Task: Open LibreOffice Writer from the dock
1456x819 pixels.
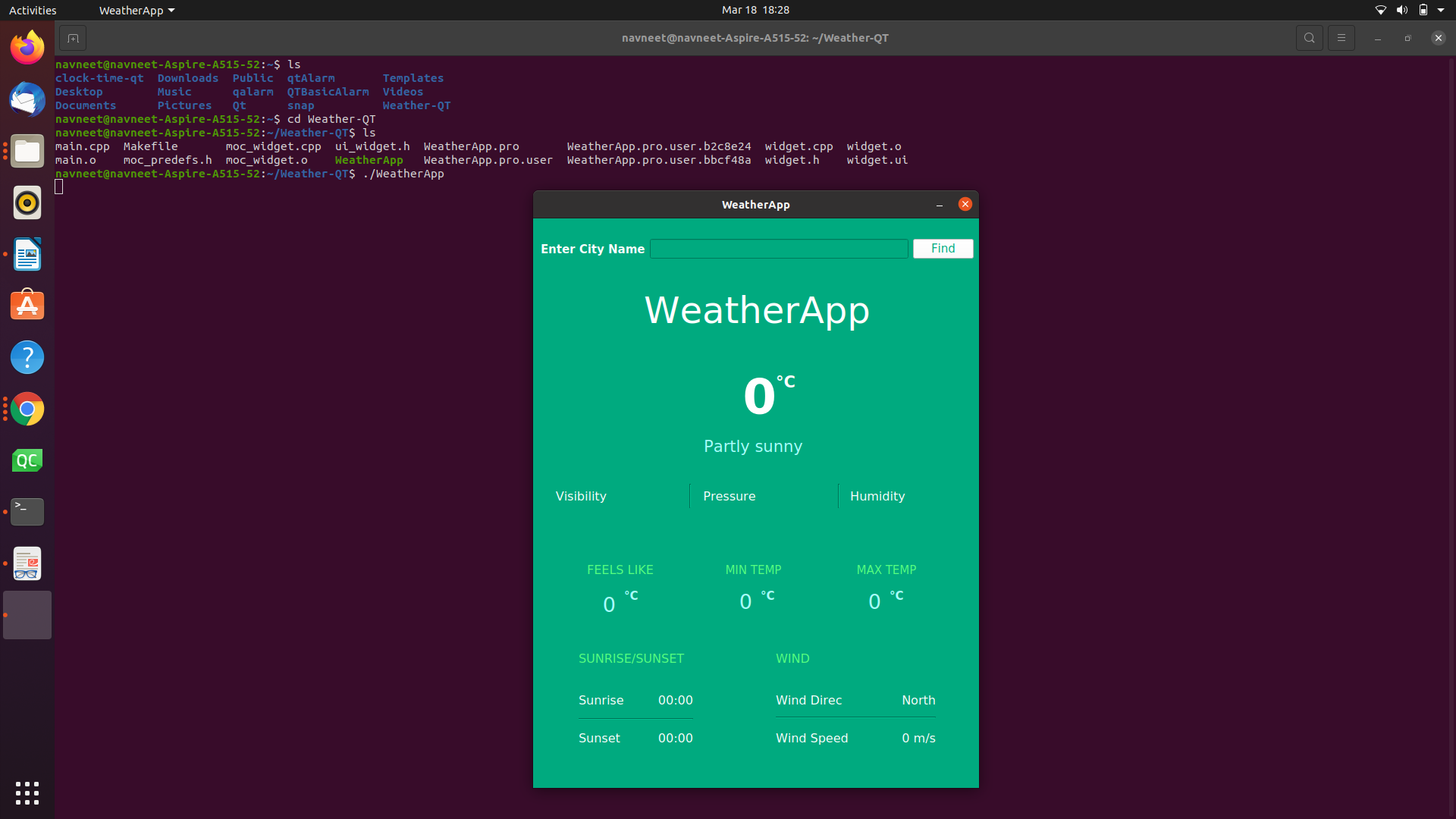Action: (27, 255)
